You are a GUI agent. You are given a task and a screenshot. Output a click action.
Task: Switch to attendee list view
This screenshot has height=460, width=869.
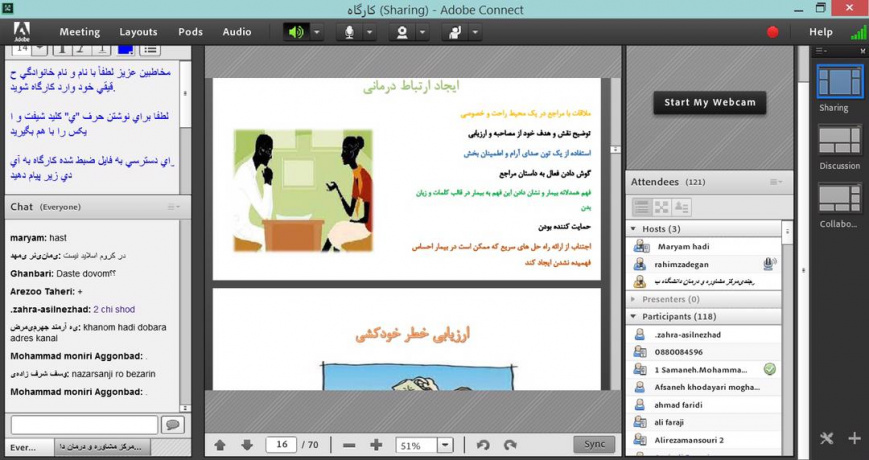pyautogui.click(x=642, y=207)
